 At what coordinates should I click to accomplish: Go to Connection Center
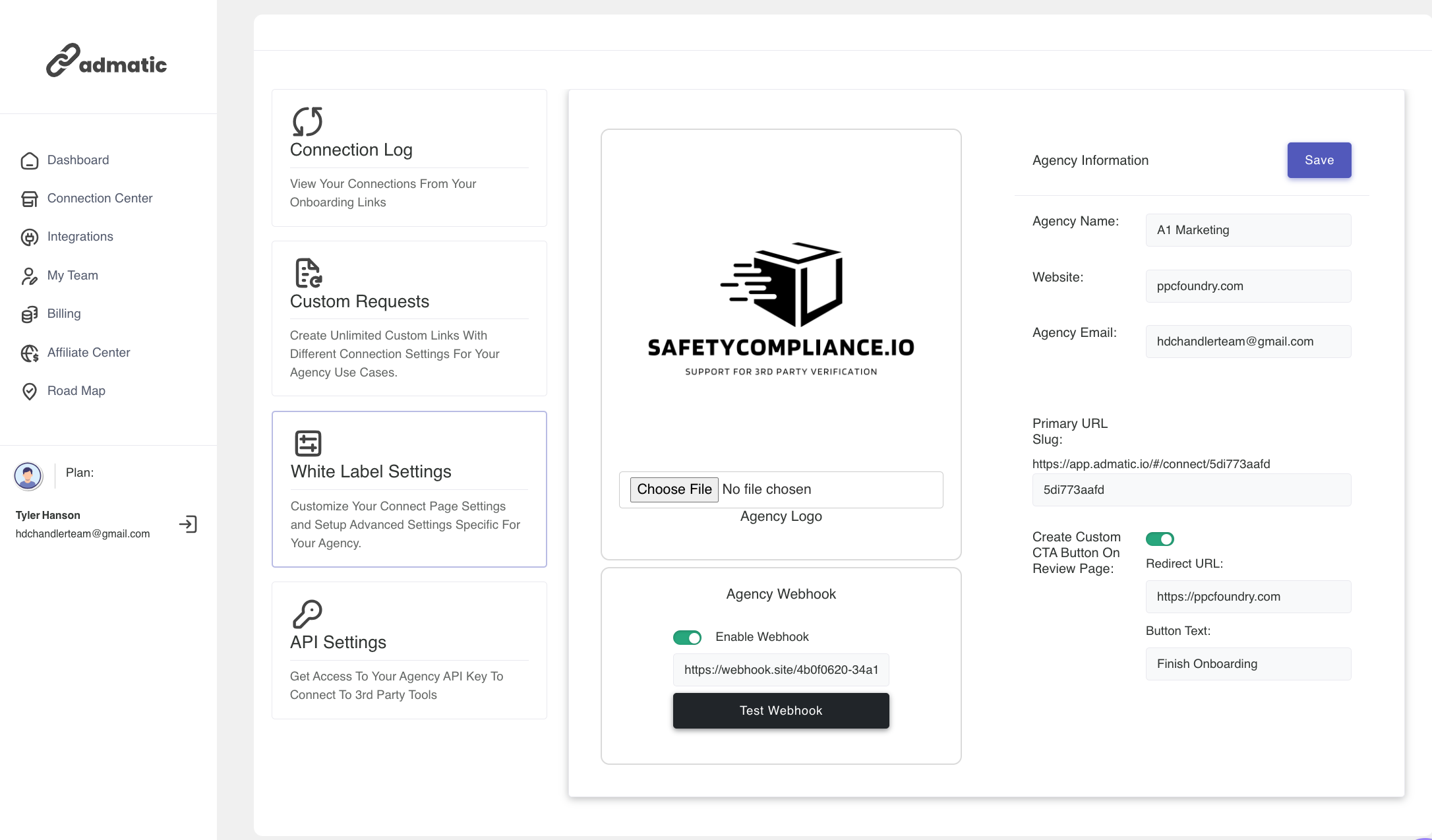pyautogui.click(x=100, y=198)
